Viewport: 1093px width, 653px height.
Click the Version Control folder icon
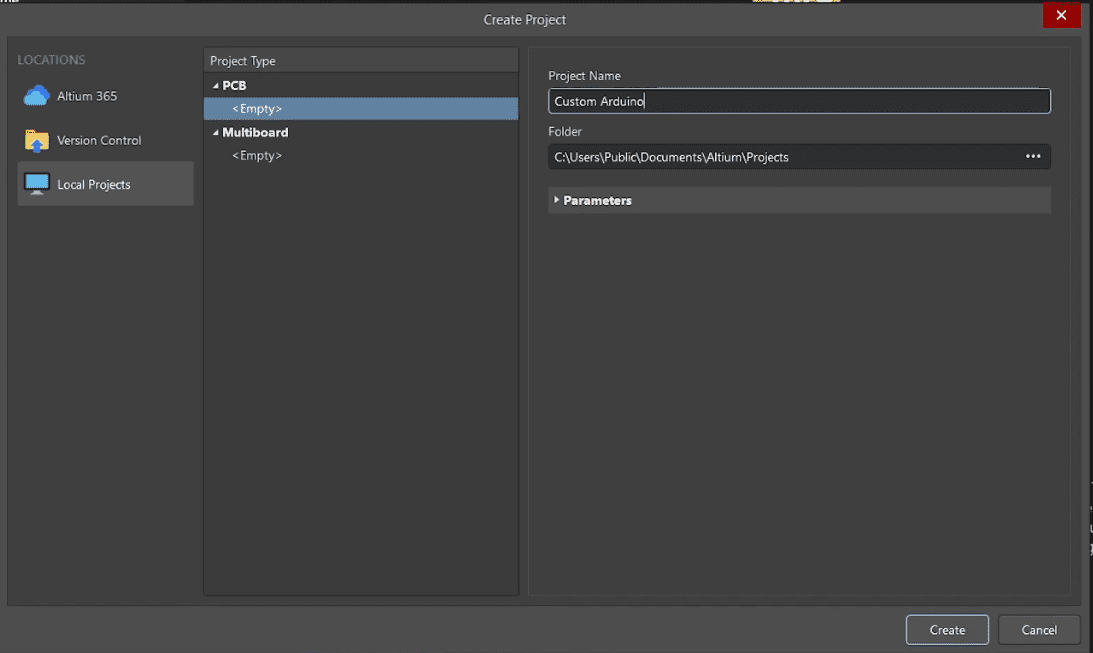point(37,141)
